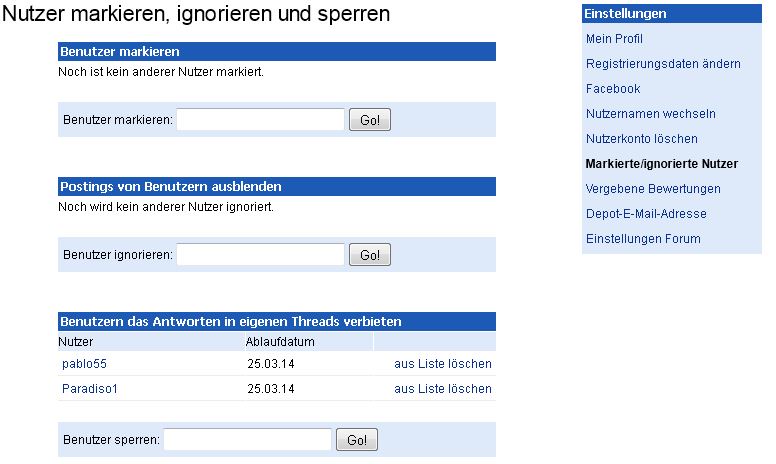Viewport: 776px width, 464px height.
Task: Select Nutzernamen wechseln in sidebar
Action: (x=650, y=114)
